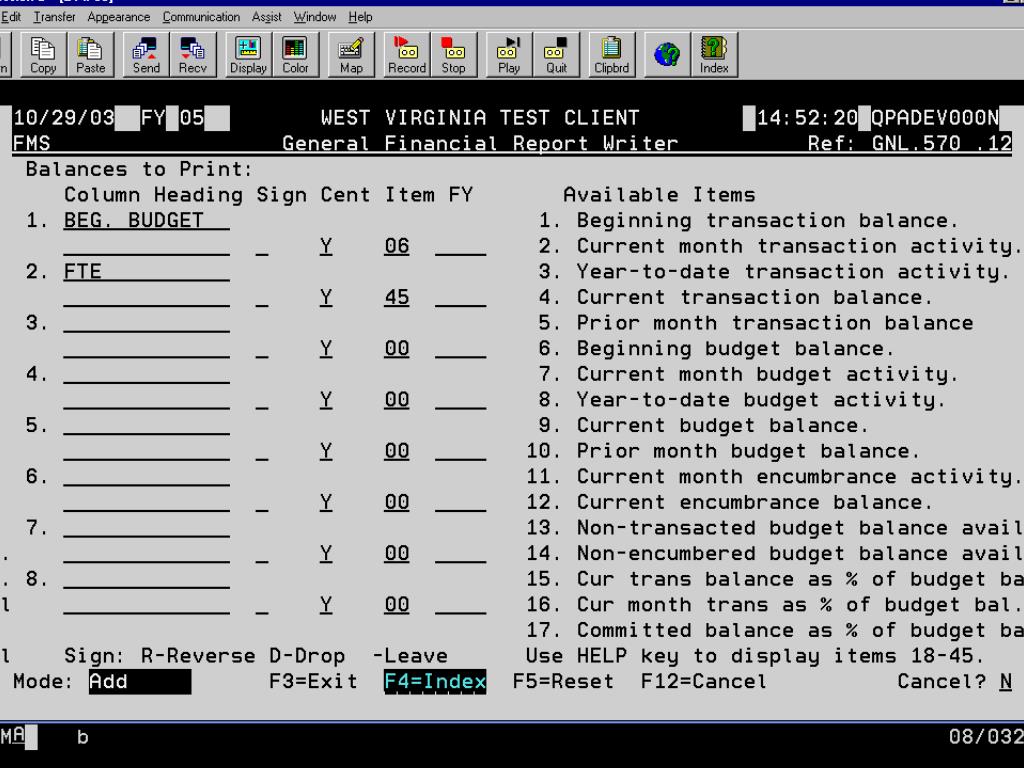Click the Play macro icon
The width and height of the screenshot is (1024, 768).
[509, 56]
